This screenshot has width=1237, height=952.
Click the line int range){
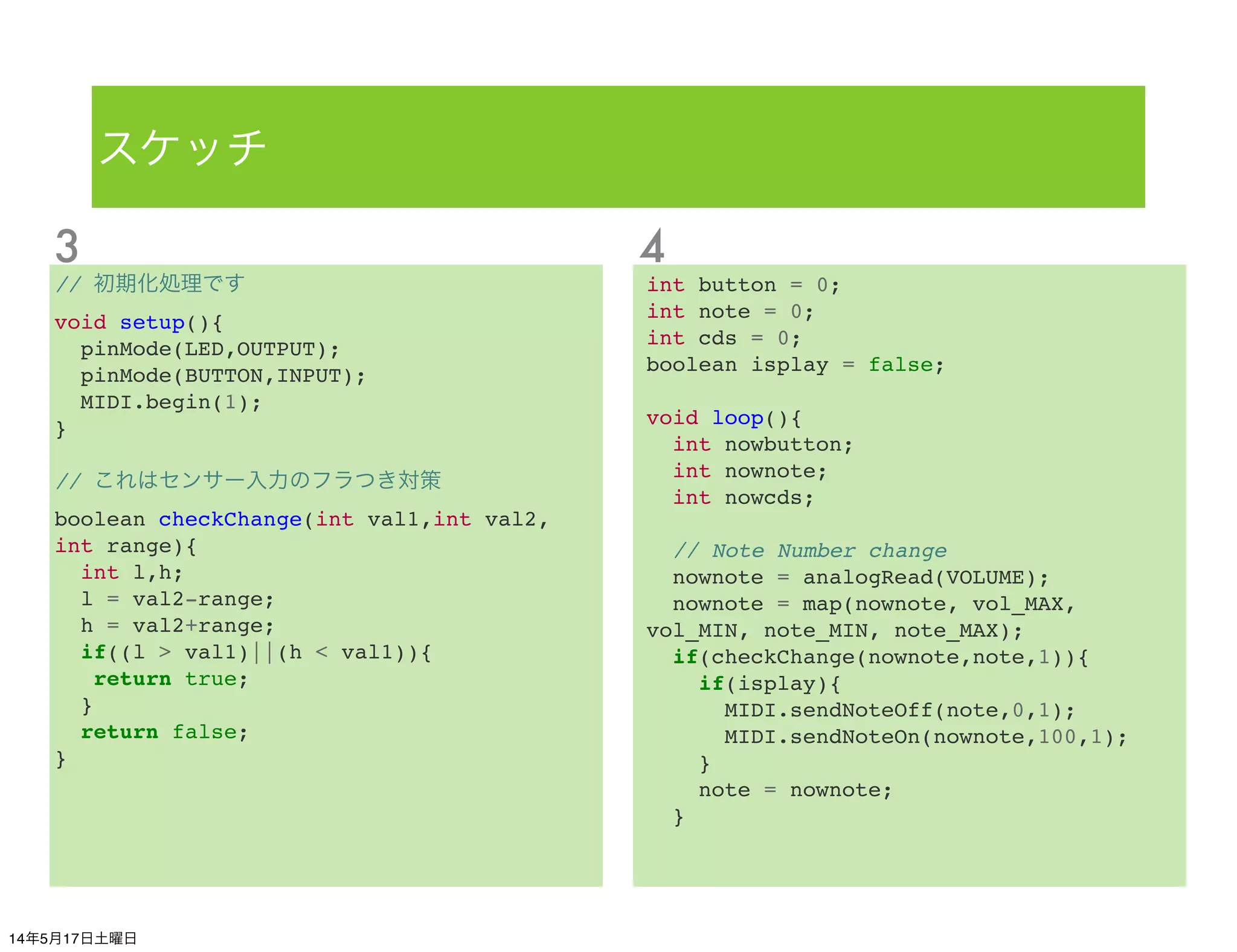tap(125, 547)
